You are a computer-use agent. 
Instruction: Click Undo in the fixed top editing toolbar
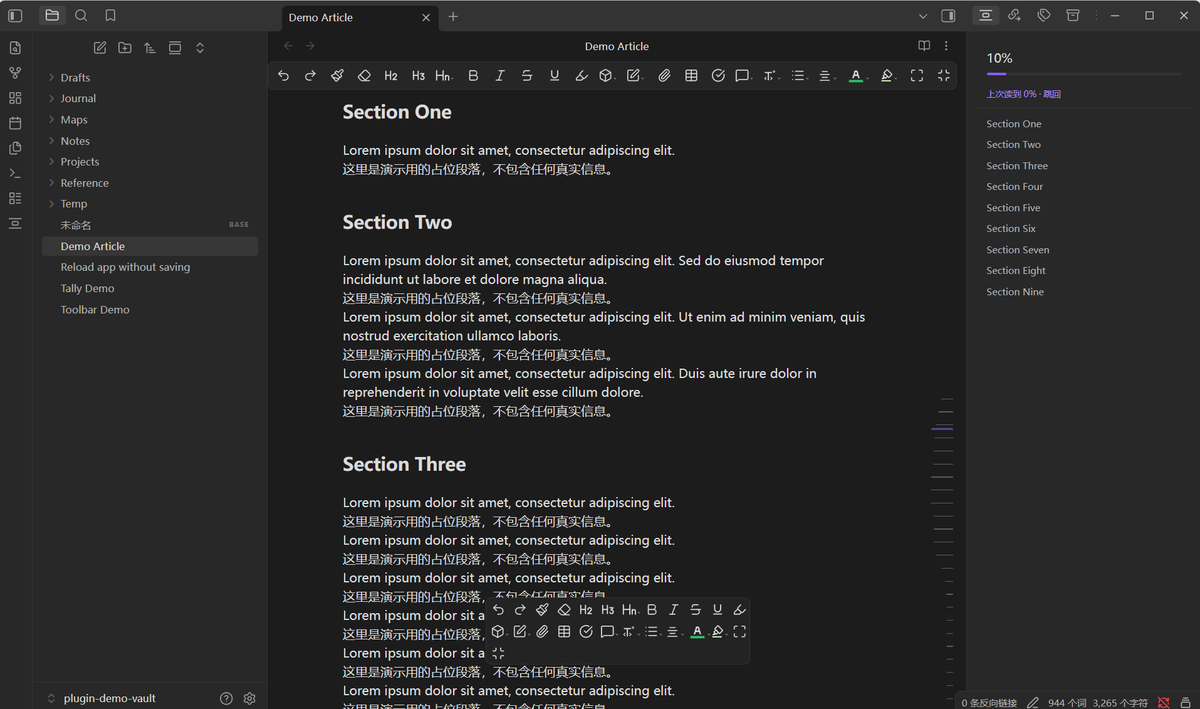pos(284,76)
